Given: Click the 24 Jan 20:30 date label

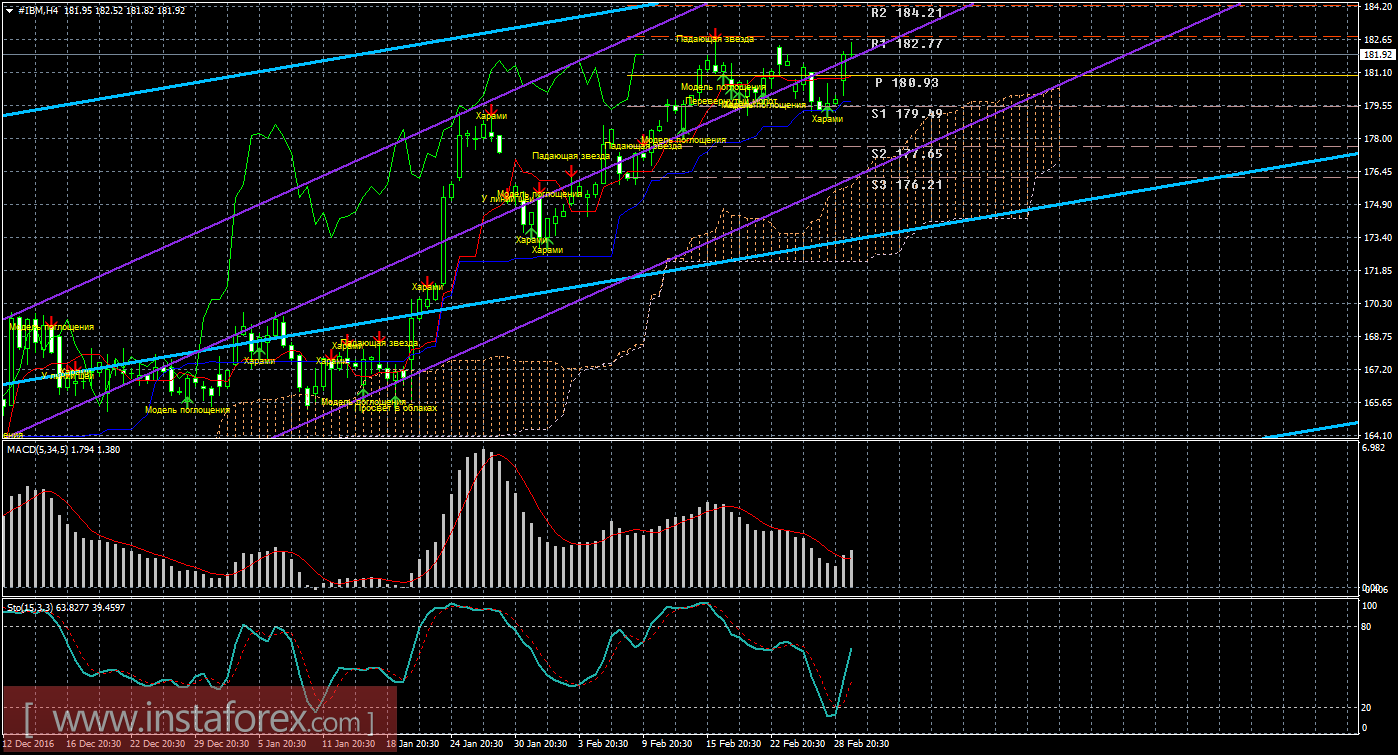Looking at the screenshot, I should (478, 745).
